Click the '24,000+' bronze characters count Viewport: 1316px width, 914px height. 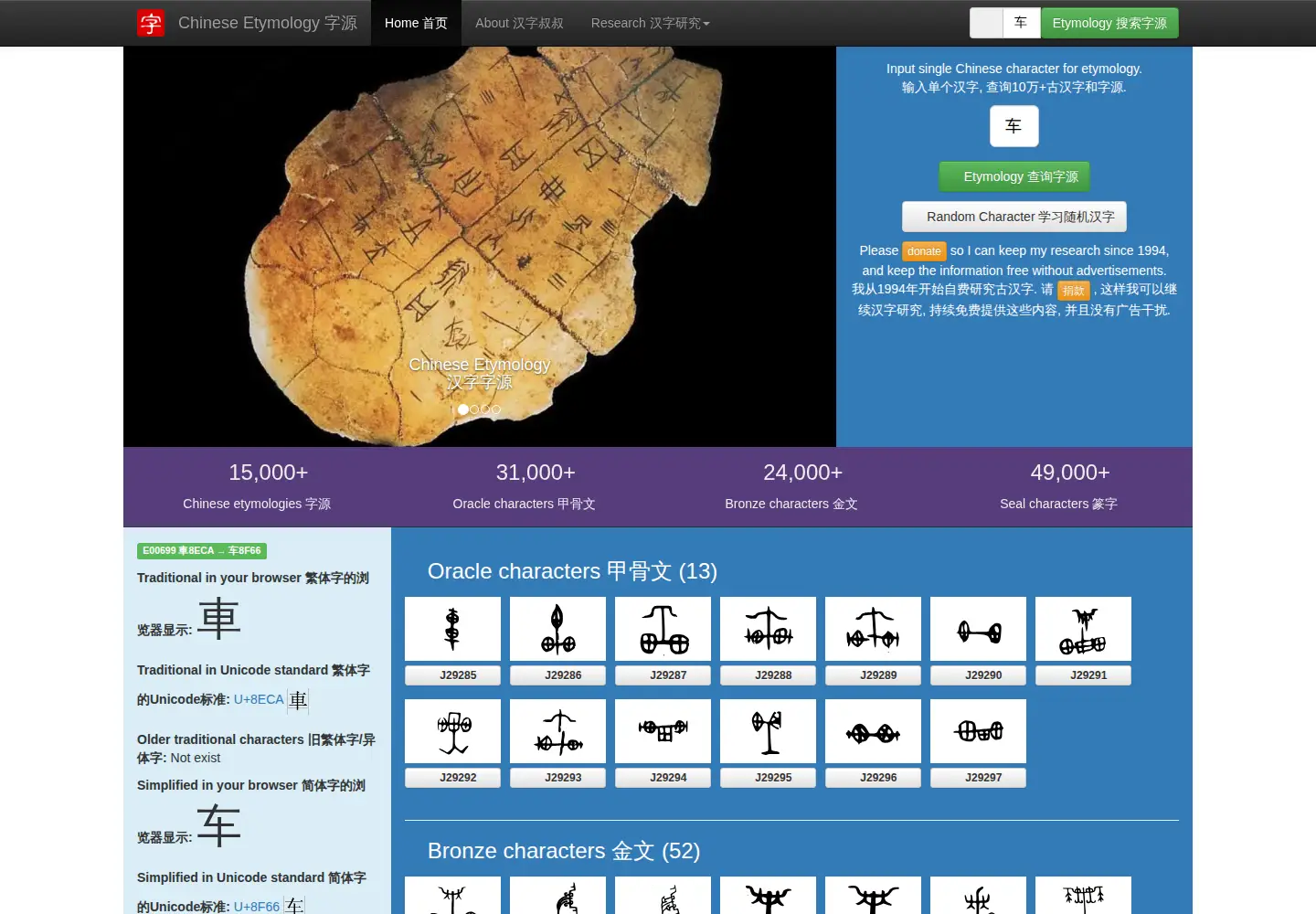803,473
